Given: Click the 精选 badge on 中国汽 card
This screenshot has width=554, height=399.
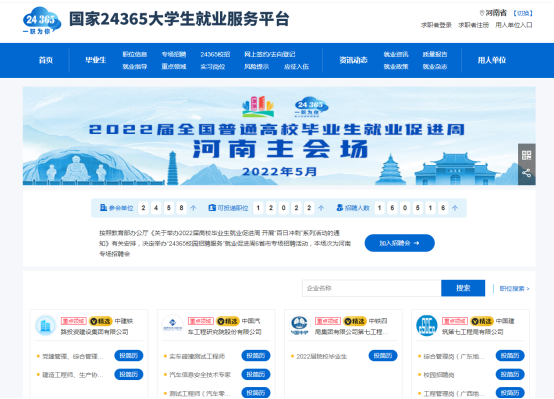Looking at the screenshot, I should (228, 321).
